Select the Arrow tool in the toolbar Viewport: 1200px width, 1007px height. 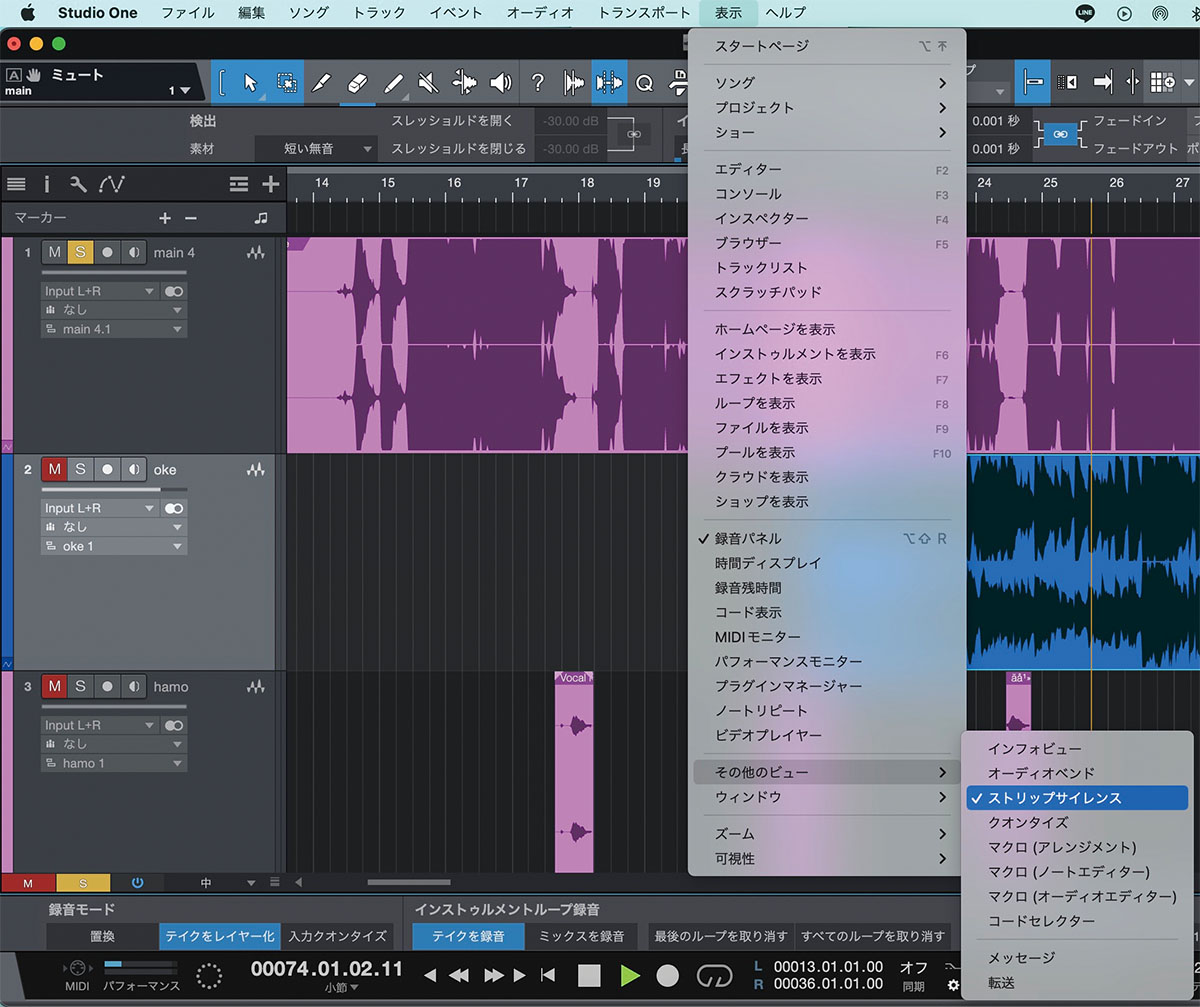pos(250,83)
